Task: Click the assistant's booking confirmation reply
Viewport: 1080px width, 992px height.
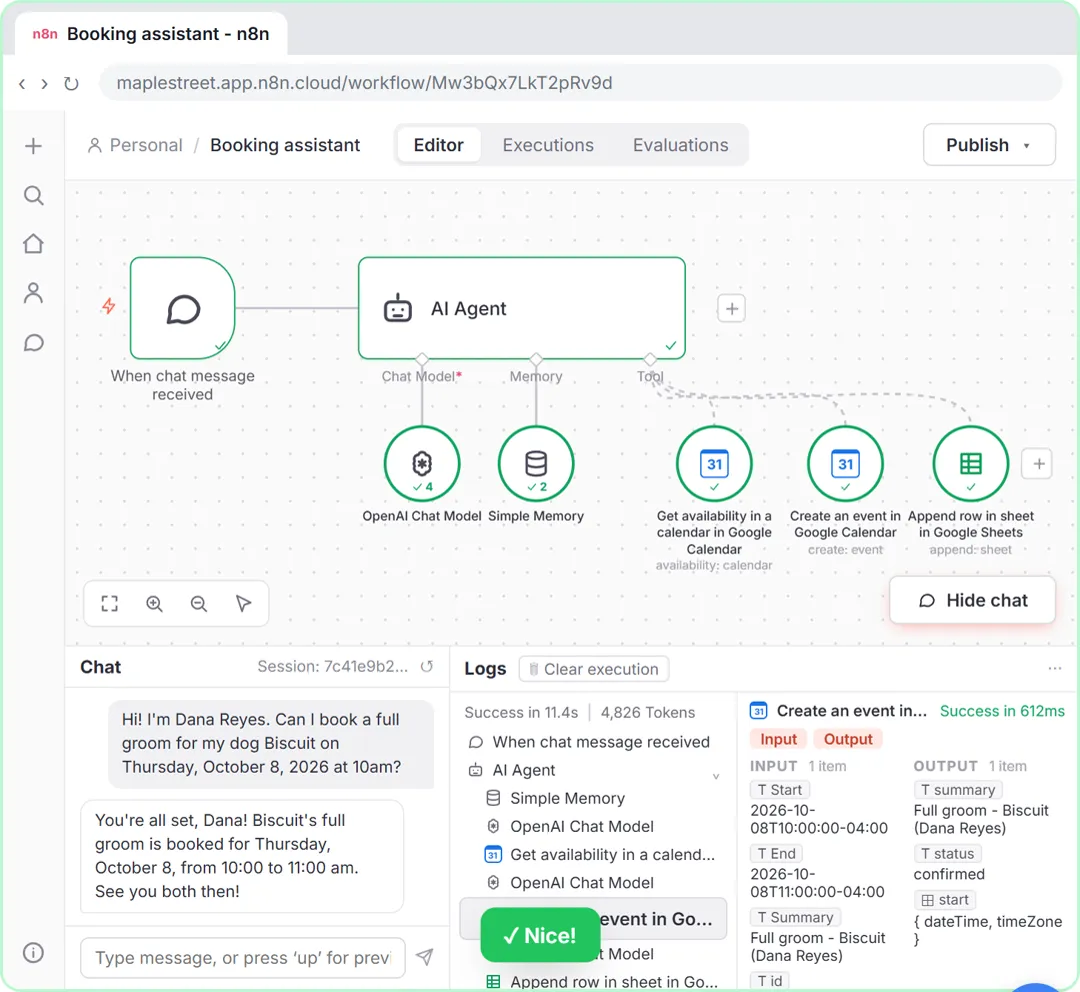Action: [x=242, y=856]
